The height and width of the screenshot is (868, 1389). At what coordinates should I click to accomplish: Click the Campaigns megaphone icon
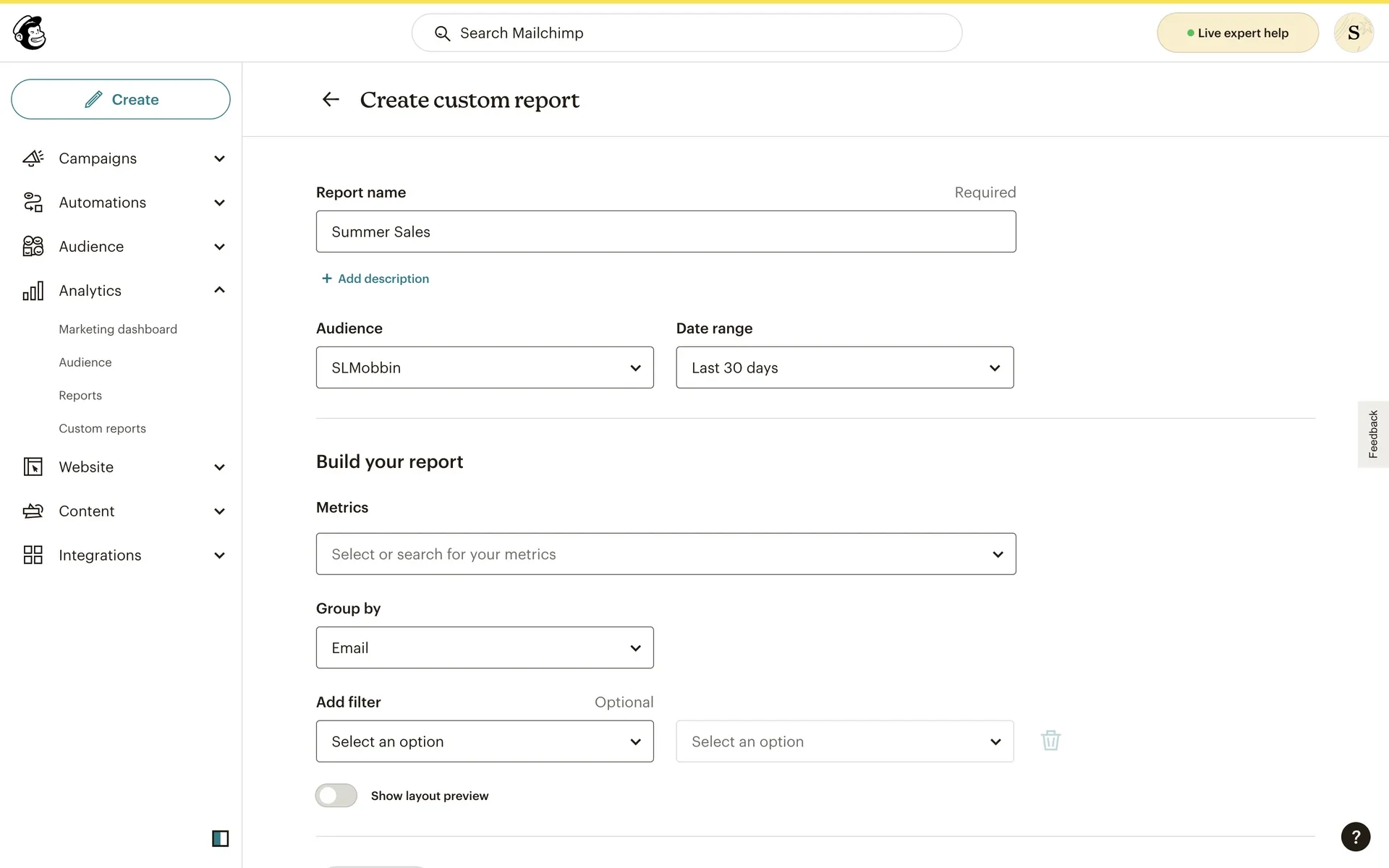pyautogui.click(x=33, y=158)
